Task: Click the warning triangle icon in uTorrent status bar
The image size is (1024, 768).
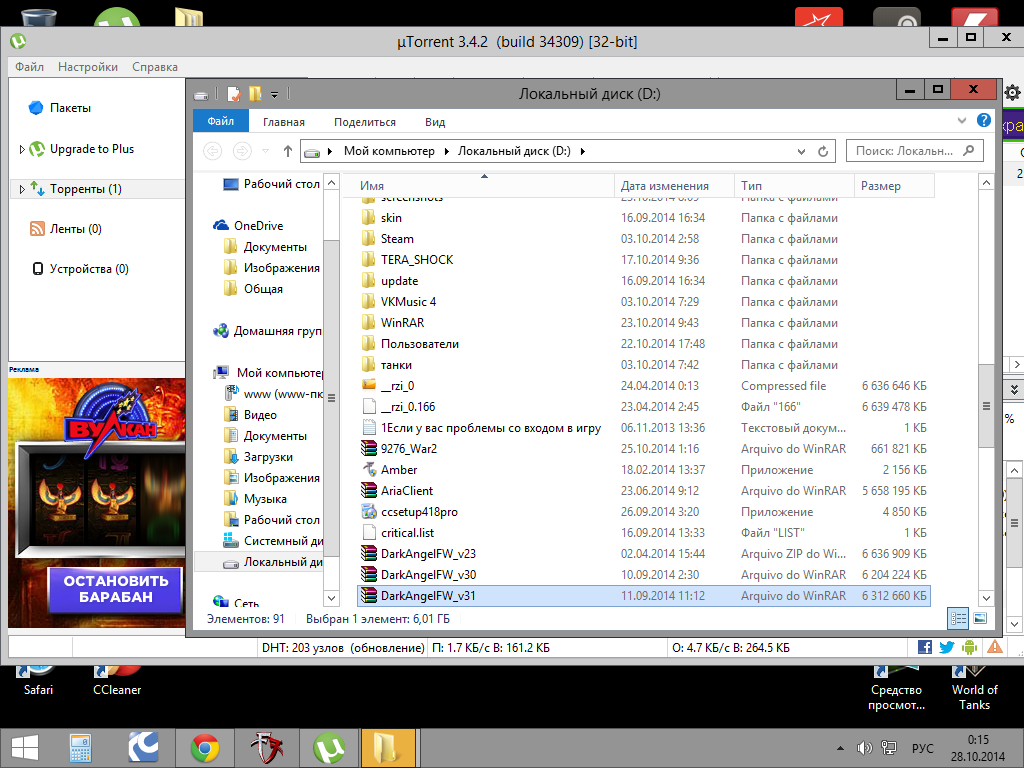Action: 995,647
